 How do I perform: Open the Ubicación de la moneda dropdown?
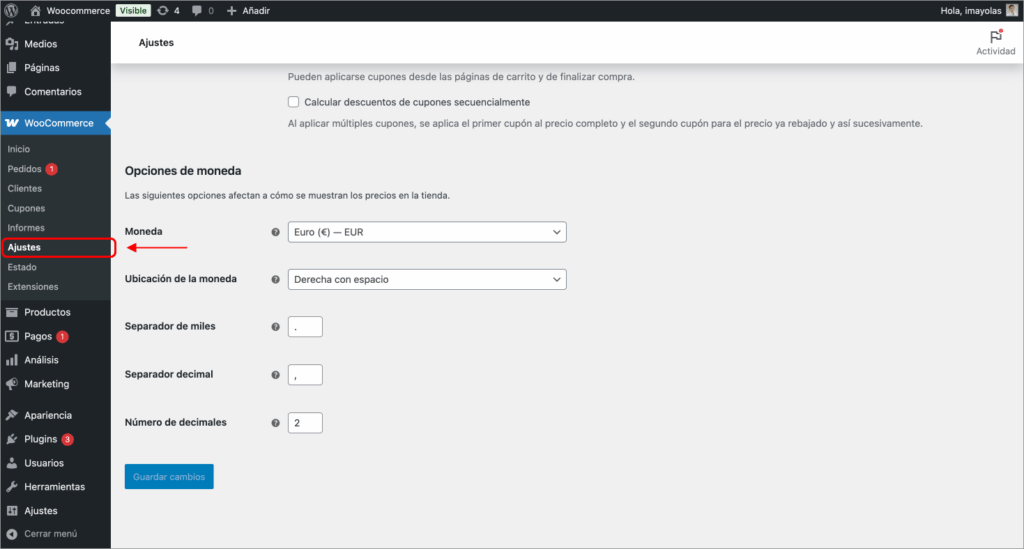pyautogui.click(x=427, y=279)
